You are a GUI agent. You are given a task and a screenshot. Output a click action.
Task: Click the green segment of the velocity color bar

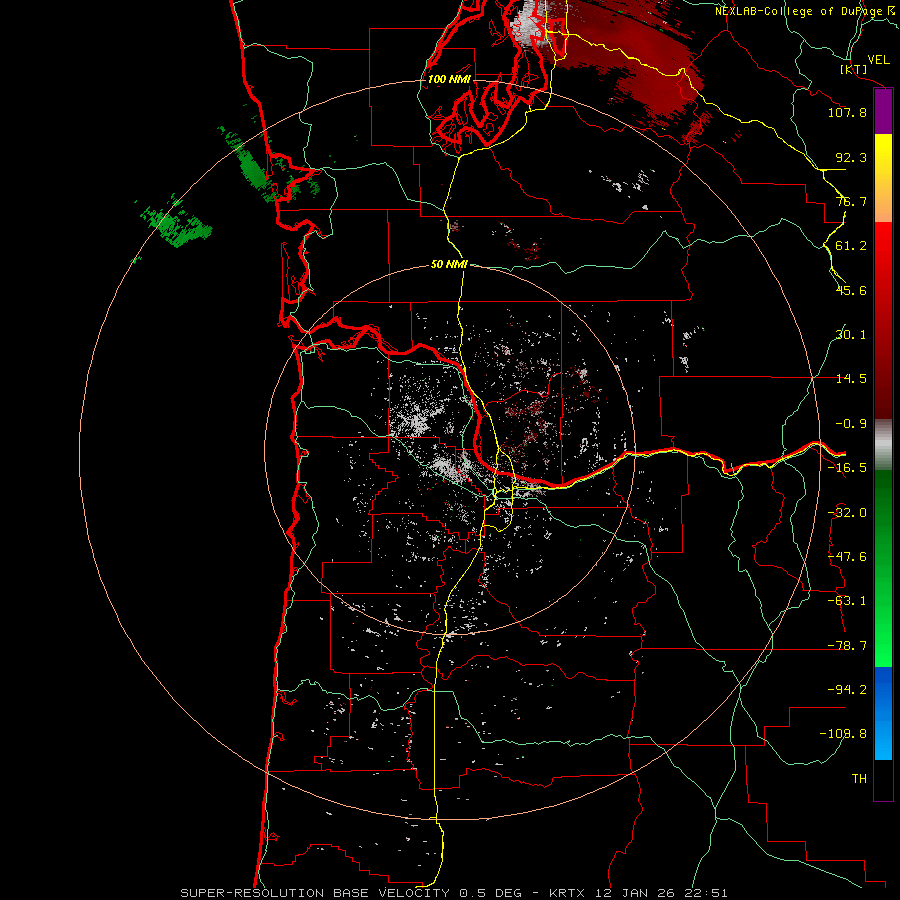point(883,568)
